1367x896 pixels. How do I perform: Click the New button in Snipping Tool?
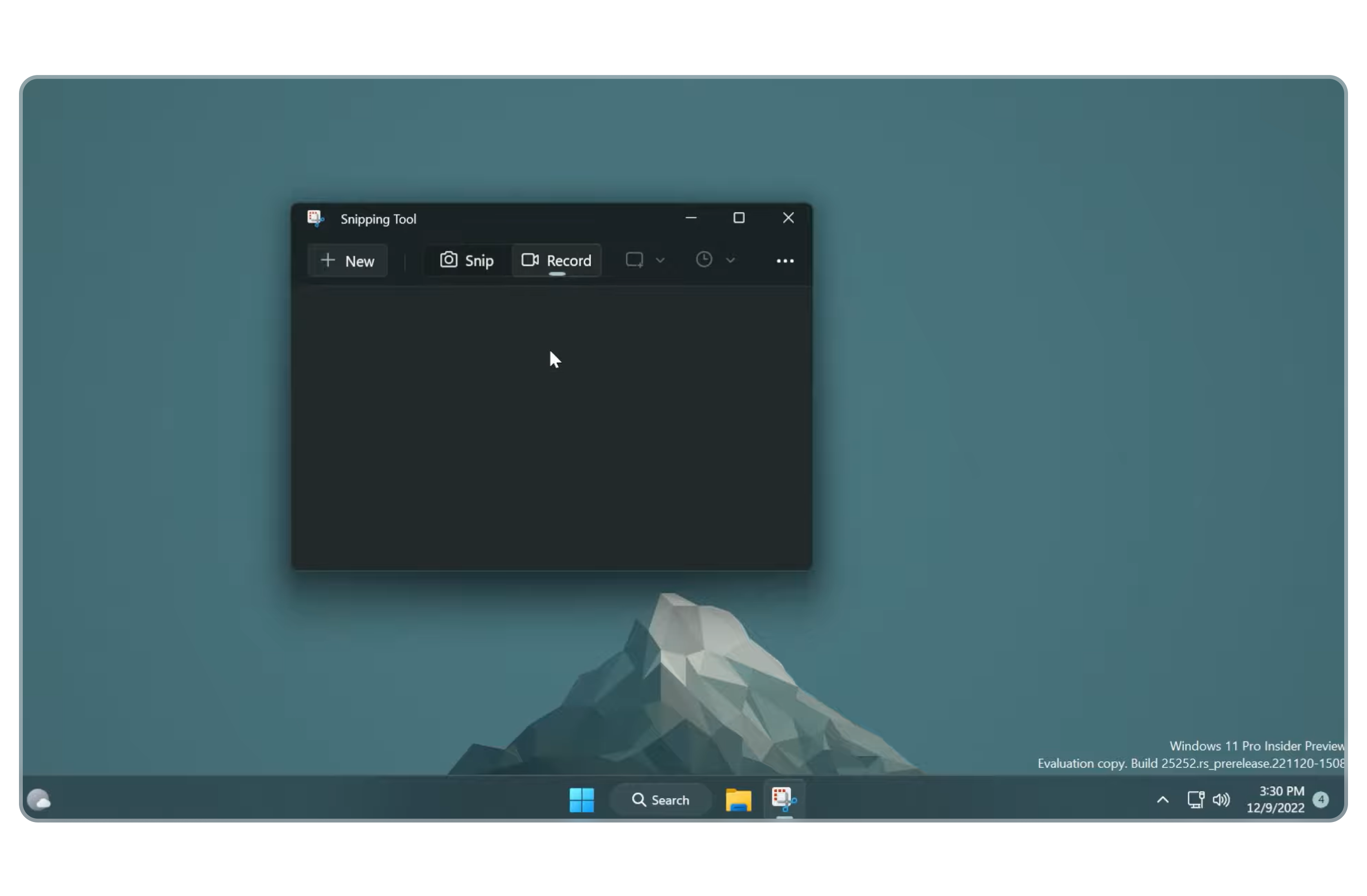pyautogui.click(x=347, y=261)
